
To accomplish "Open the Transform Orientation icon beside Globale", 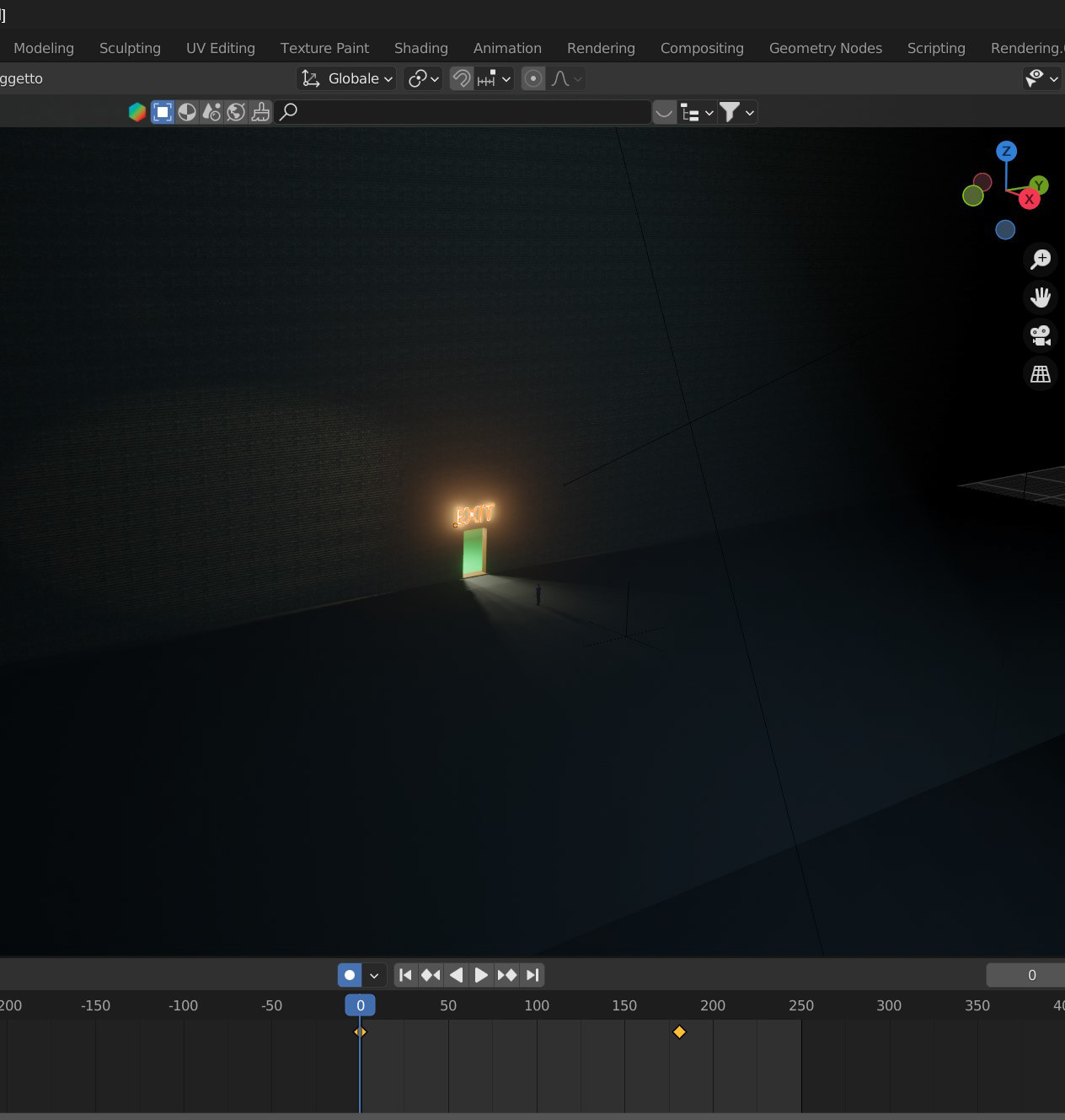I will [x=311, y=78].
